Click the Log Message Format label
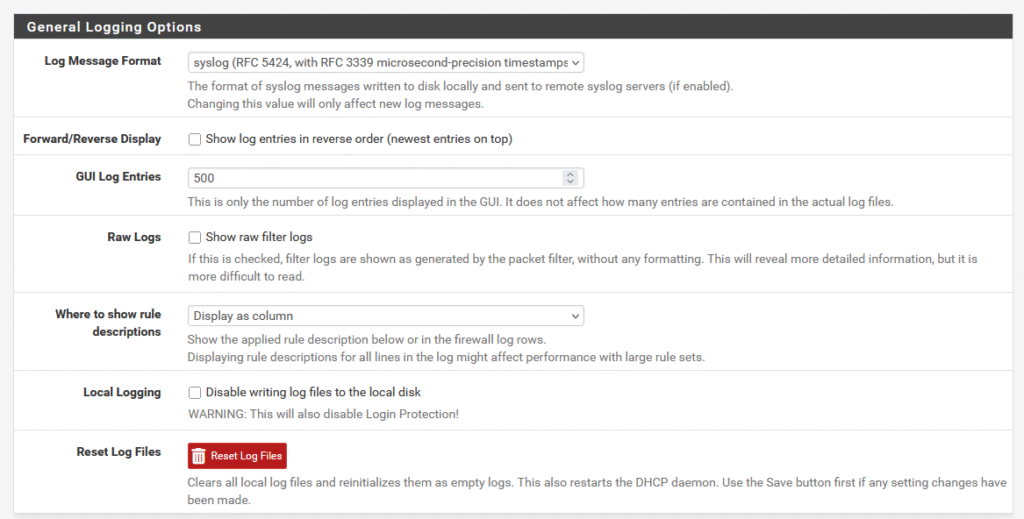The image size is (1024, 519). (x=103, y=61)
